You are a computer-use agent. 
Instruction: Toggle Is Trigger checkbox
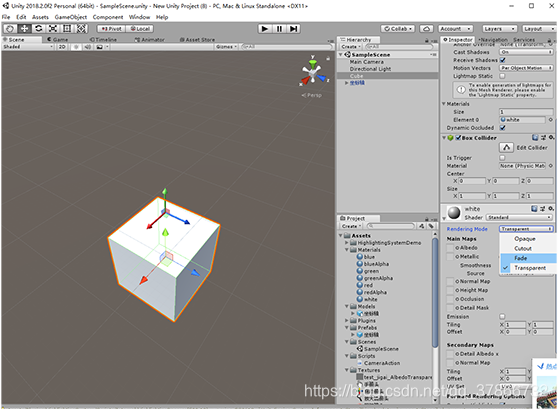click(x=502, y=158)
